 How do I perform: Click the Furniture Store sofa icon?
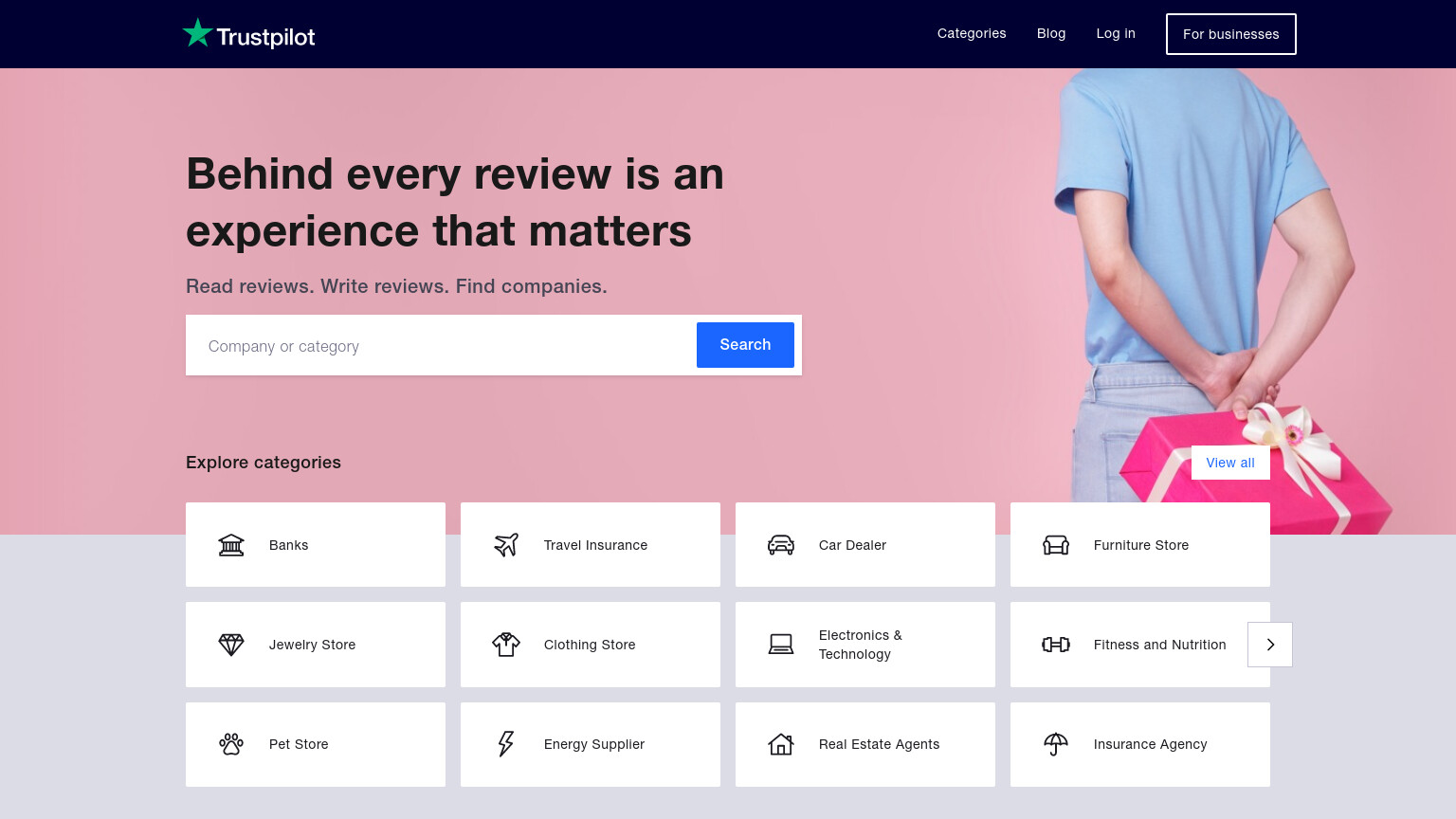[x=1056, y=545]
